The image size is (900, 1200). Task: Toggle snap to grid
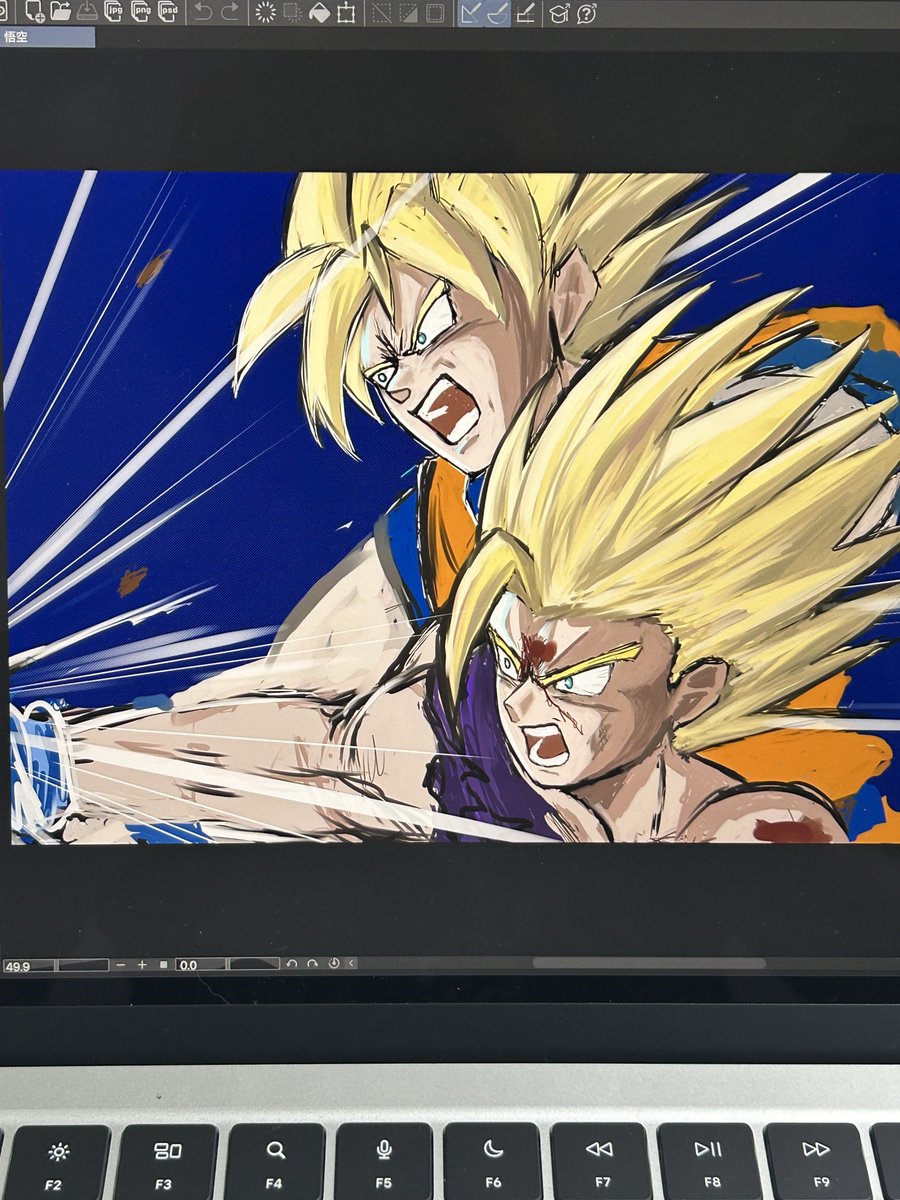tap(525, 12)
